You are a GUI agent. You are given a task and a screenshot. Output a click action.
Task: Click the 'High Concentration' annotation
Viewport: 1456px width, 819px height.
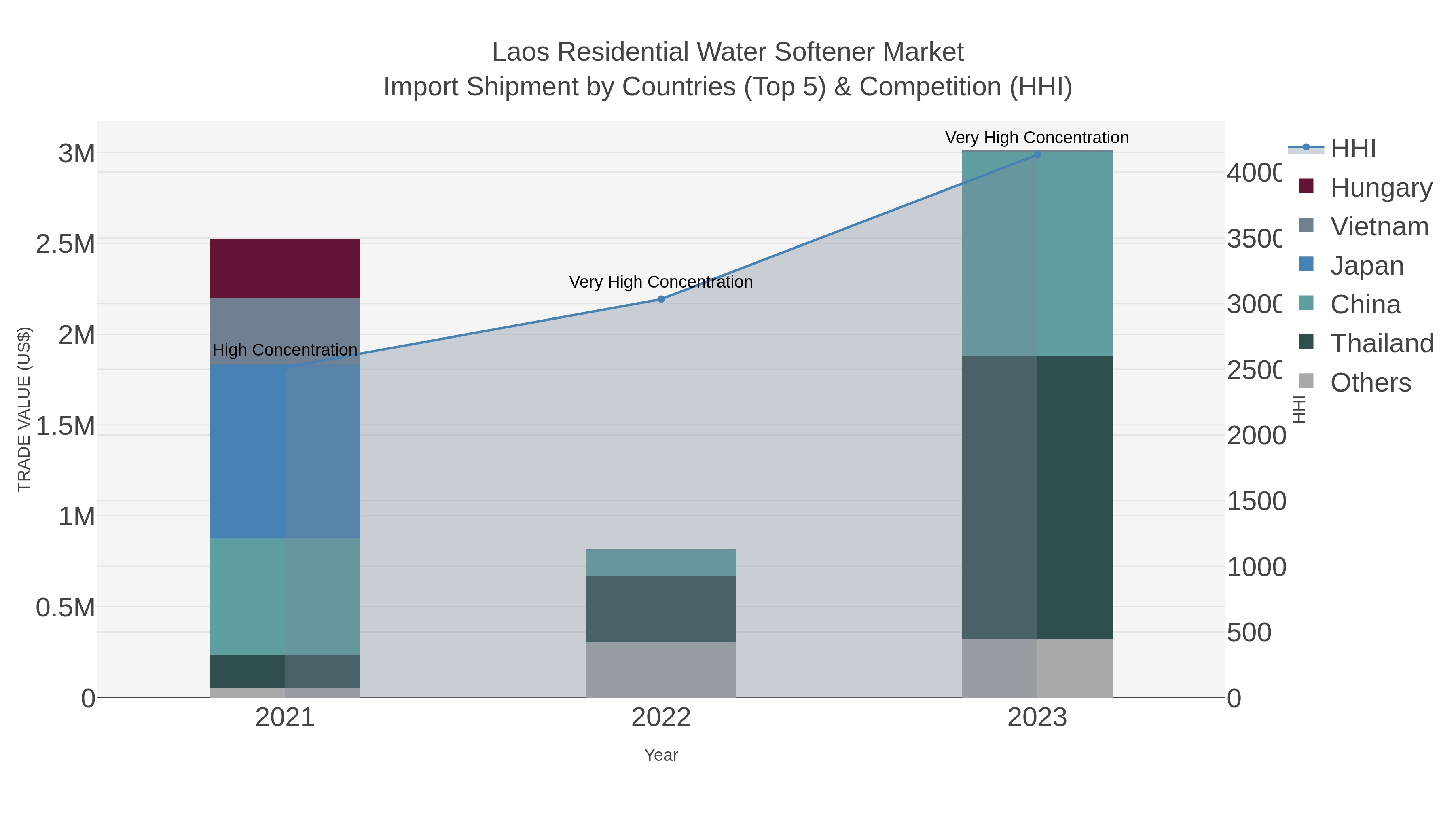point(285,350)
